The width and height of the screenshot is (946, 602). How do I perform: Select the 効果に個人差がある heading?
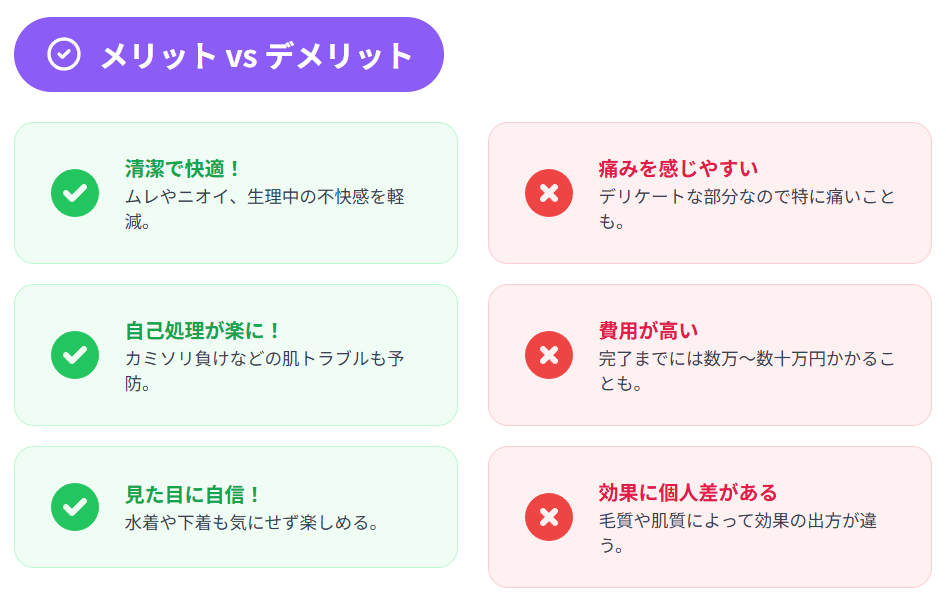coord(688,493)
